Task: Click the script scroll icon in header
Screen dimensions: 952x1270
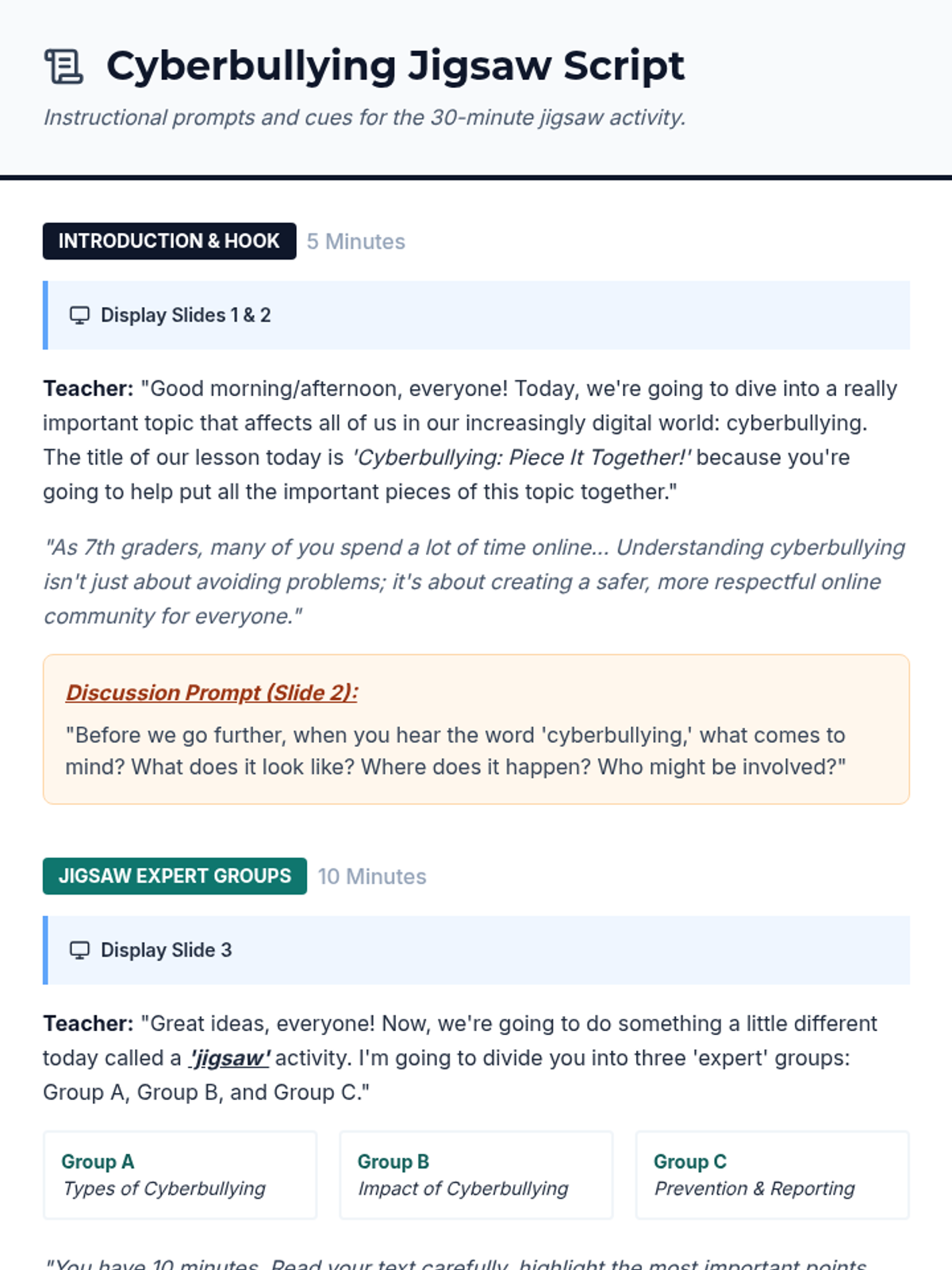Action: pyautogui.click(x=63, y=66)
